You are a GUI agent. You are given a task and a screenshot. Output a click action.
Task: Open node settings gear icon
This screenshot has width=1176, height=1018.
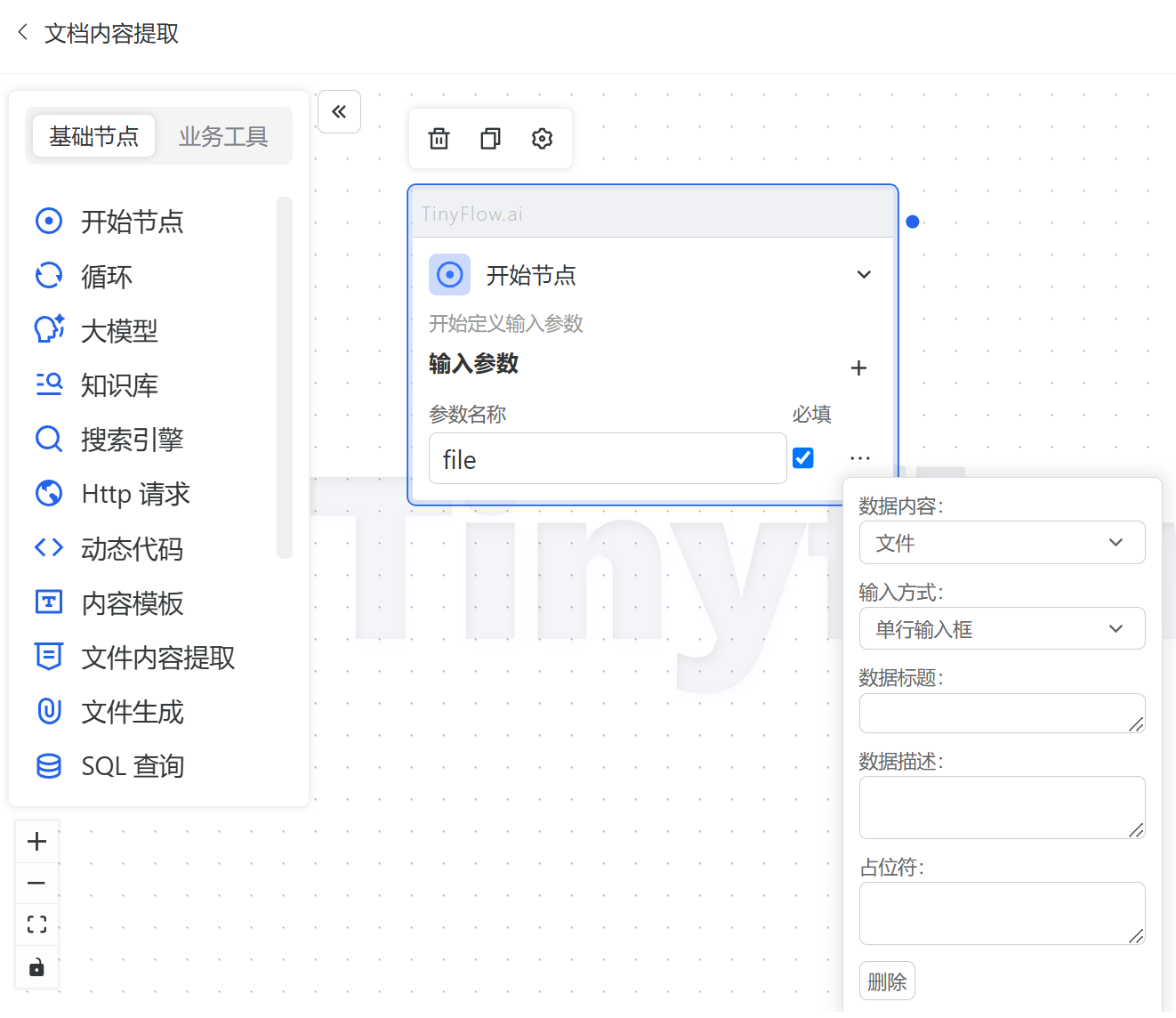click(542, 139)
